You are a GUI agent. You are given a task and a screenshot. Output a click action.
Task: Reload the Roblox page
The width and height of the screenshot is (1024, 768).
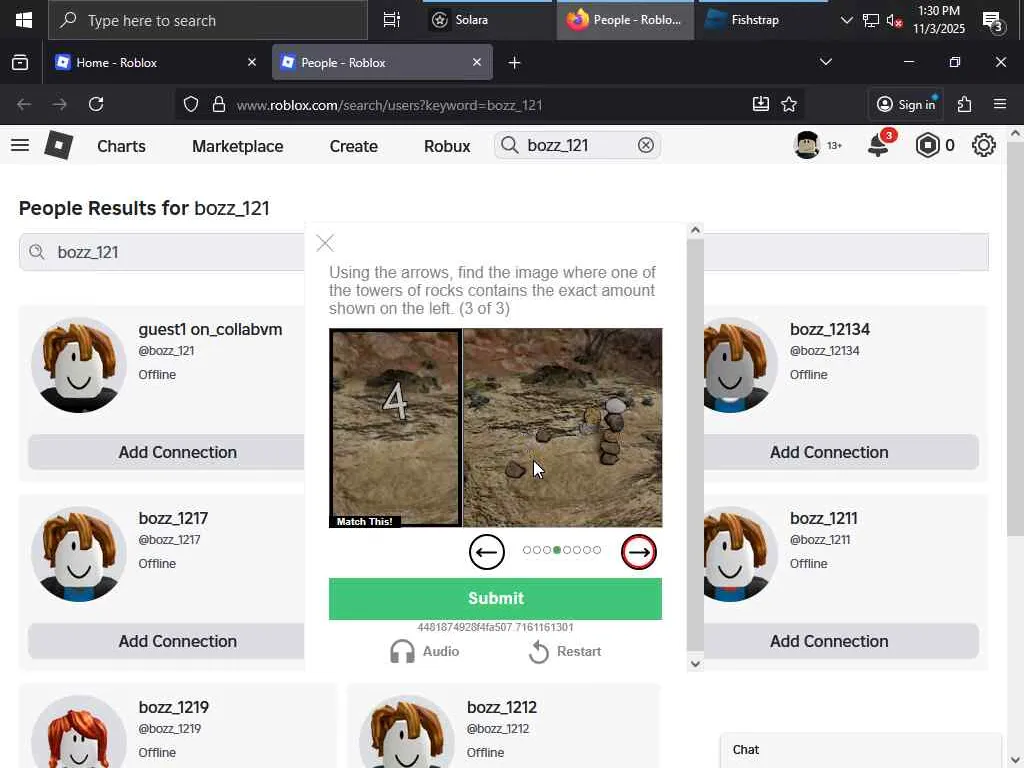click(x=96, y=104)
